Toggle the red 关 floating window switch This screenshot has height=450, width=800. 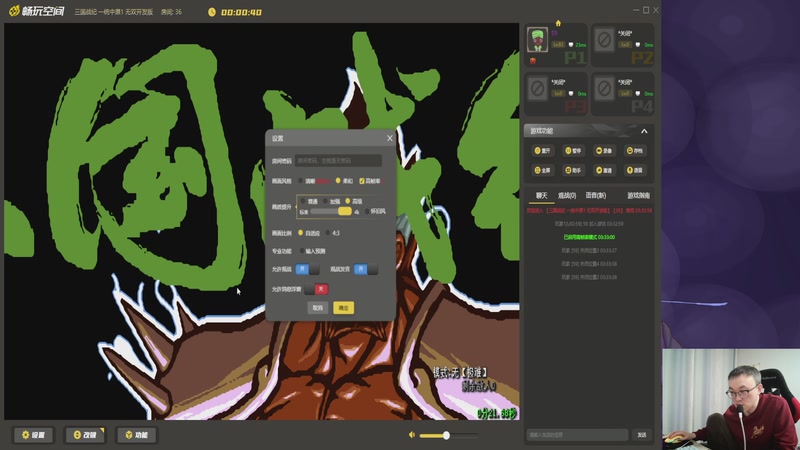click(316, 289)
